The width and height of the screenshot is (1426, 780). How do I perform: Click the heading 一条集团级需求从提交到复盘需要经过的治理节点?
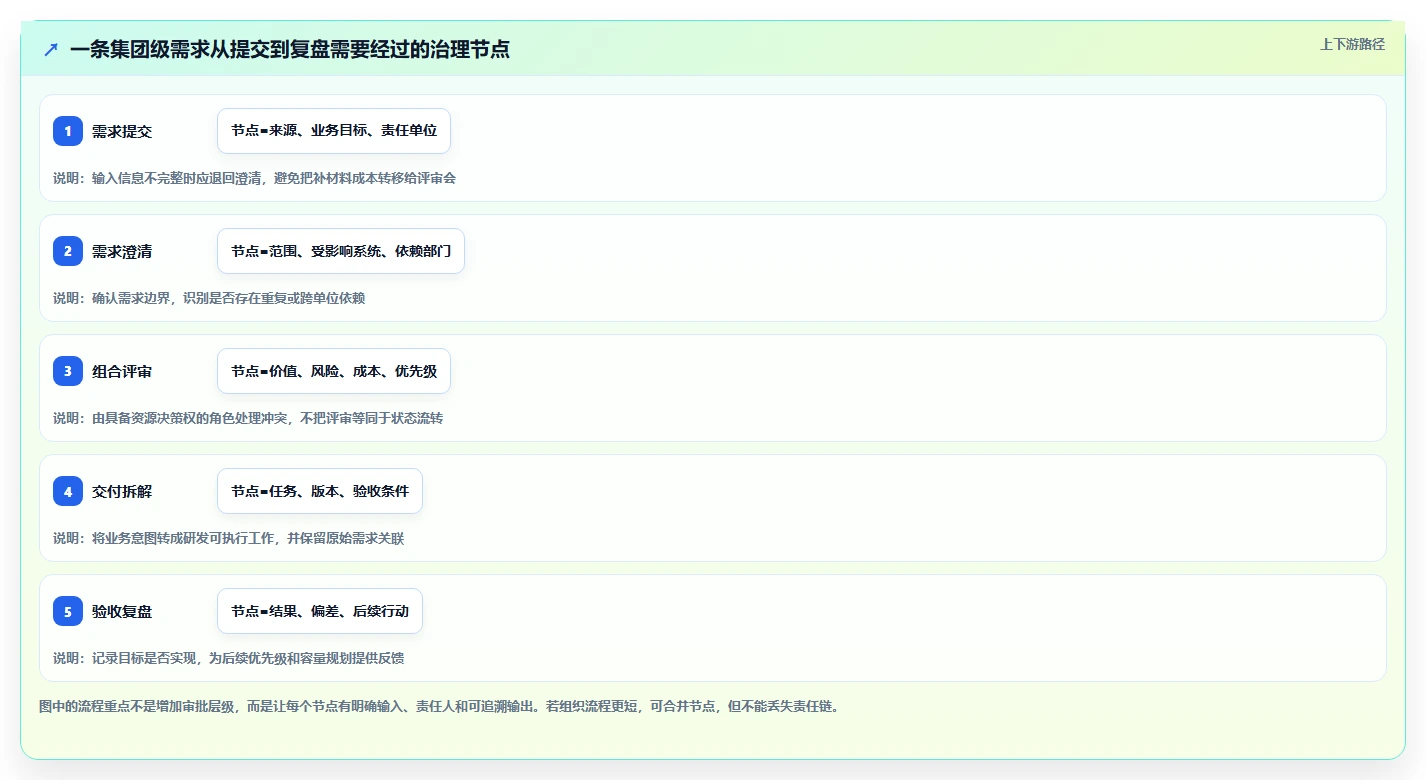290,49
